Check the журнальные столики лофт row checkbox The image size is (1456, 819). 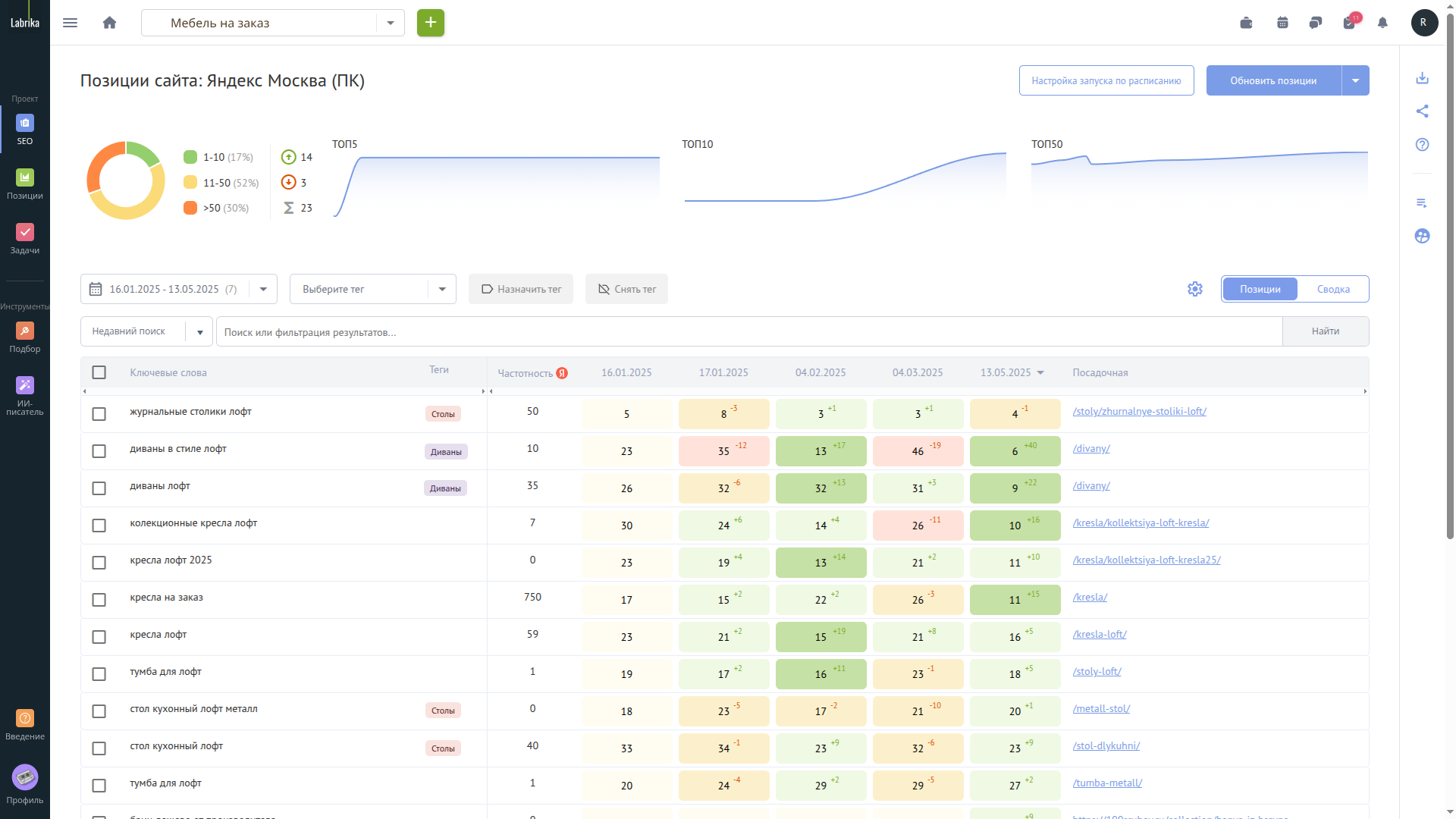(x=99, y=414)
